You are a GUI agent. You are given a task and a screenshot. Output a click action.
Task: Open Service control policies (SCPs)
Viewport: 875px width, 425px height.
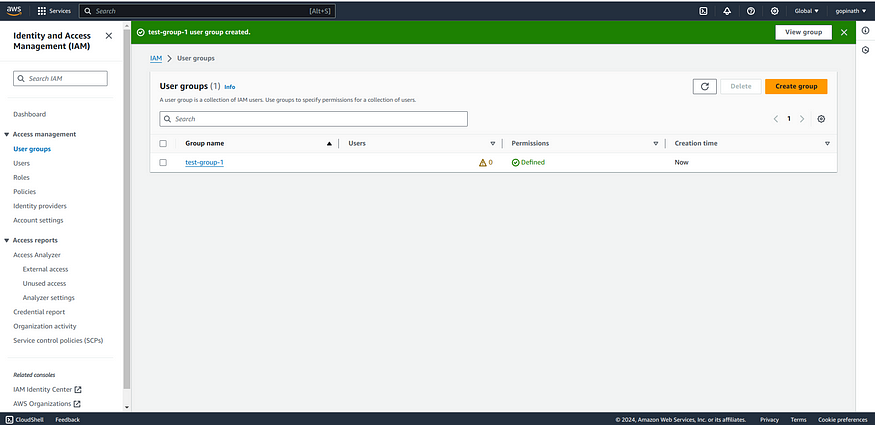pyautogui.click(x=58, y=340)
